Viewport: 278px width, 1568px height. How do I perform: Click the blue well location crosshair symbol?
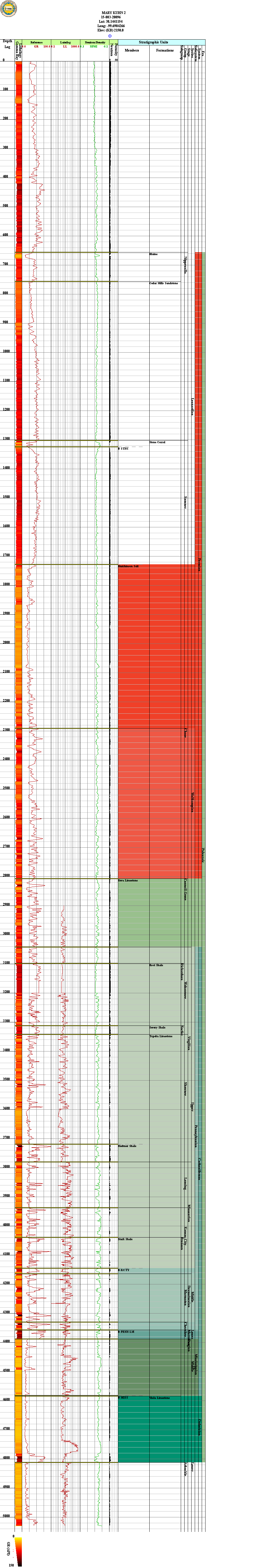click(x=110, y=36)
